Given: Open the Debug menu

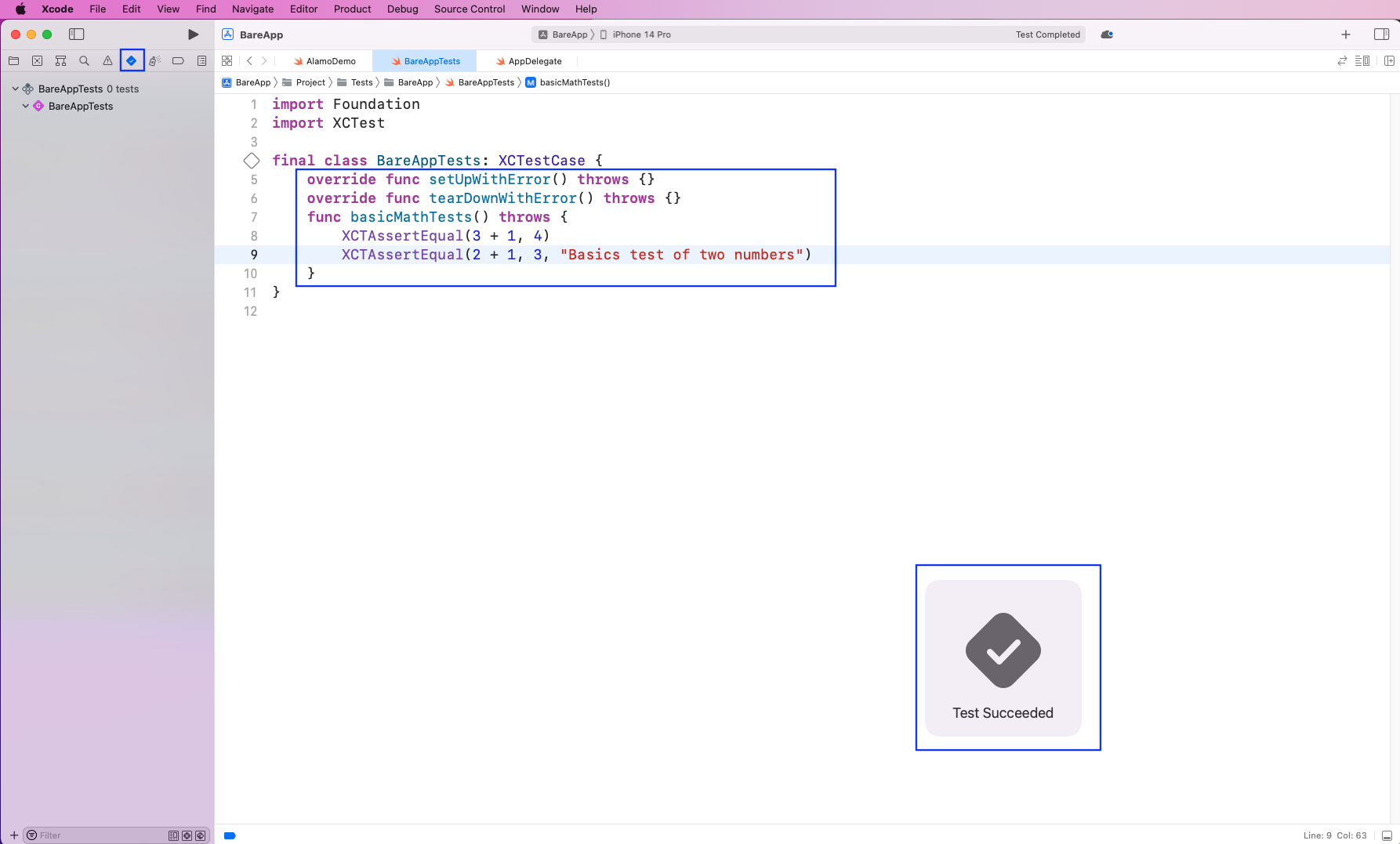Looking at the screenshot, I should tap(402, 9).
